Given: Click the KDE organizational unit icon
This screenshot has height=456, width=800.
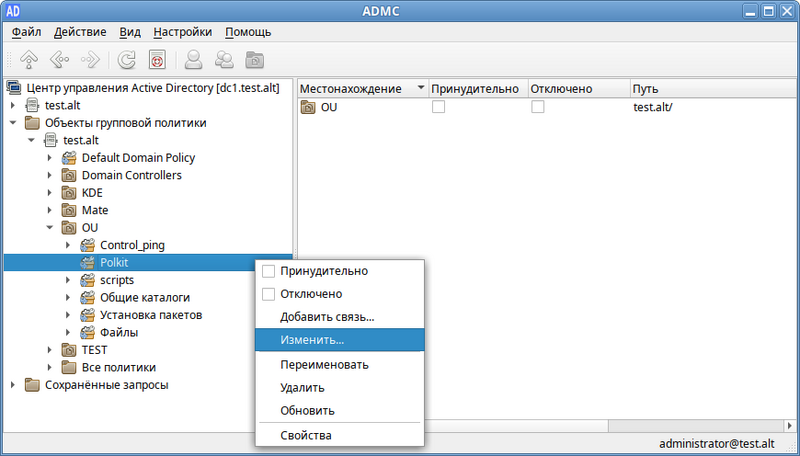Looking at the screenshot, I should (69, 193).
